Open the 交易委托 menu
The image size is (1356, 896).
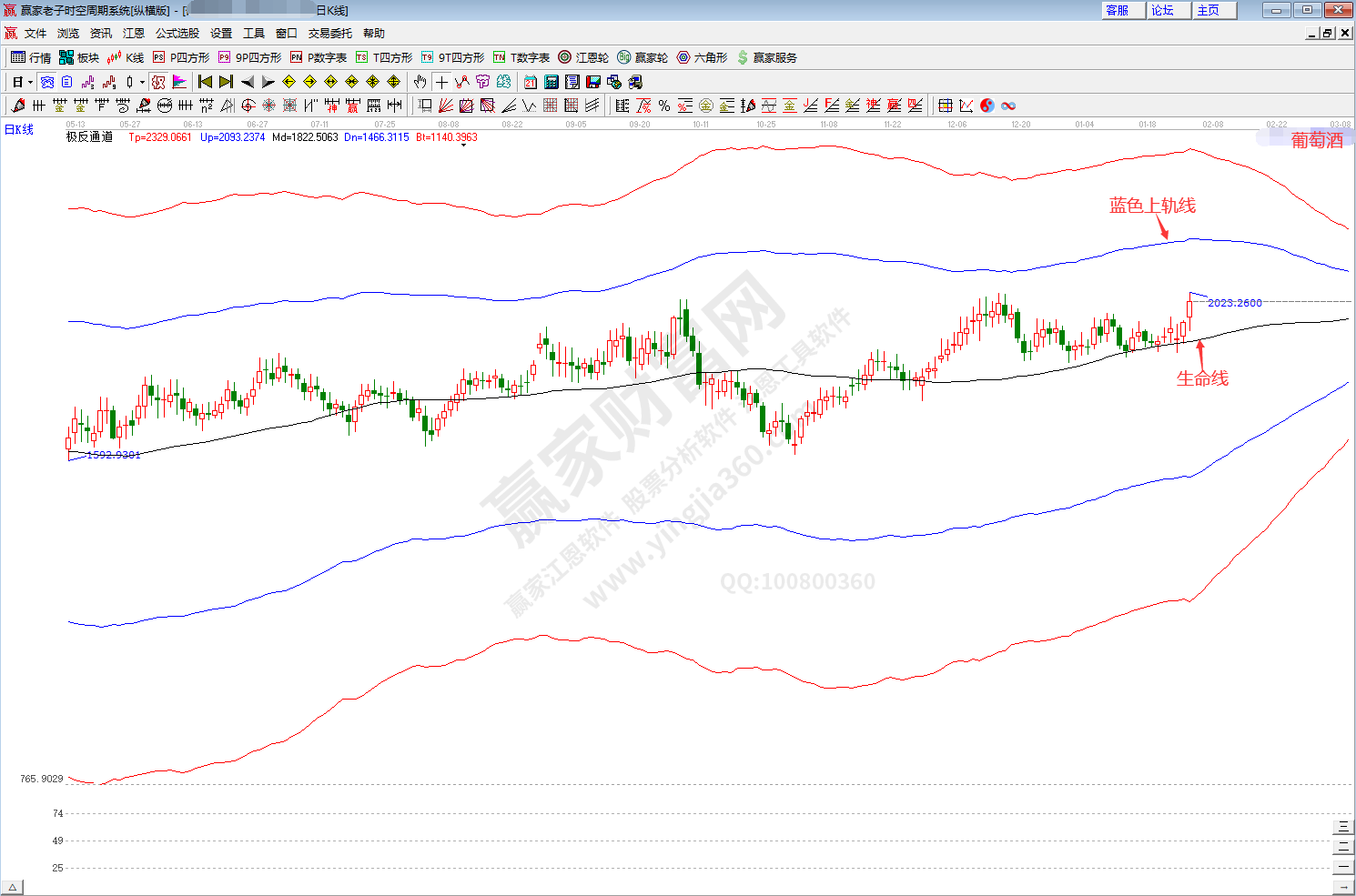tap(329, 33)
